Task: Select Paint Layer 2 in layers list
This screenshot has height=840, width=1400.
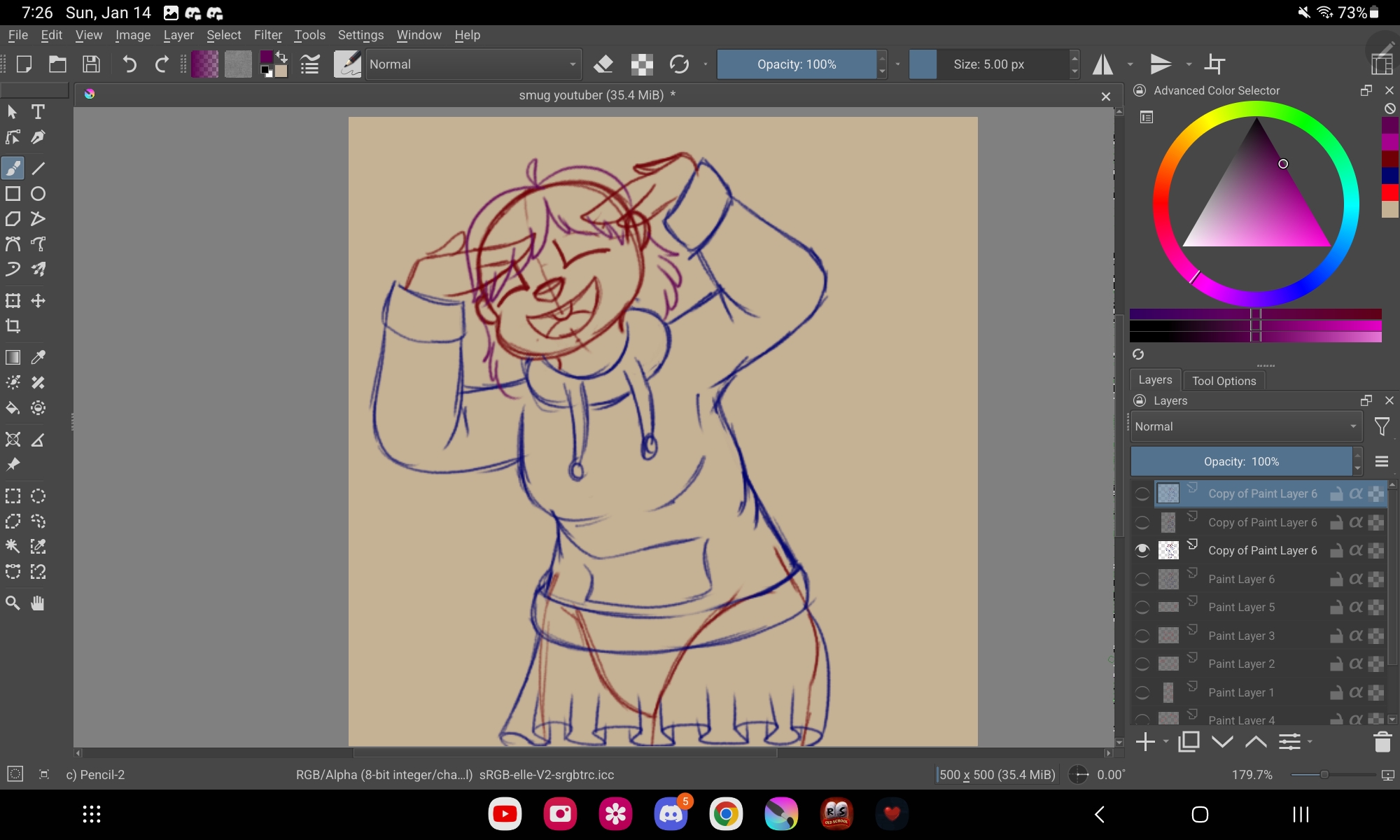Action: click(x=1241, y=664)
